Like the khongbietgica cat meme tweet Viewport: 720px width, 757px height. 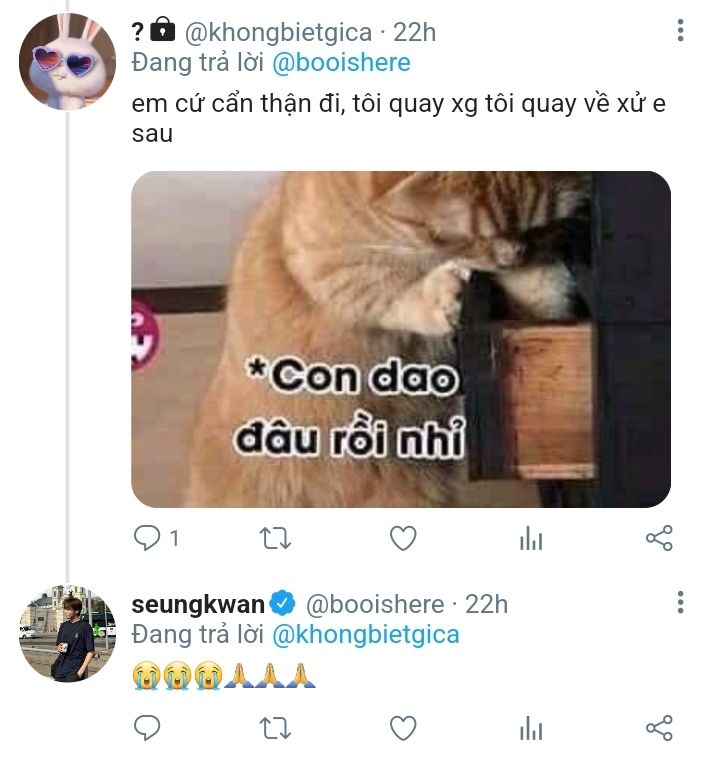coord(403,538)
